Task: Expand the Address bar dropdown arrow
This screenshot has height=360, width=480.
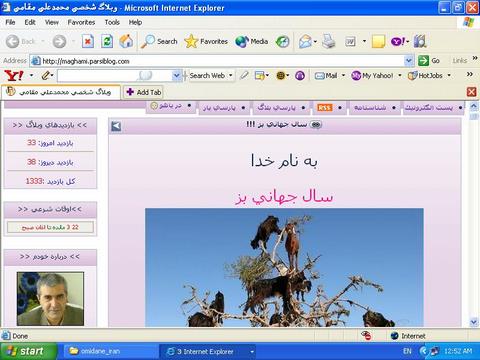Action: point(409,61)
